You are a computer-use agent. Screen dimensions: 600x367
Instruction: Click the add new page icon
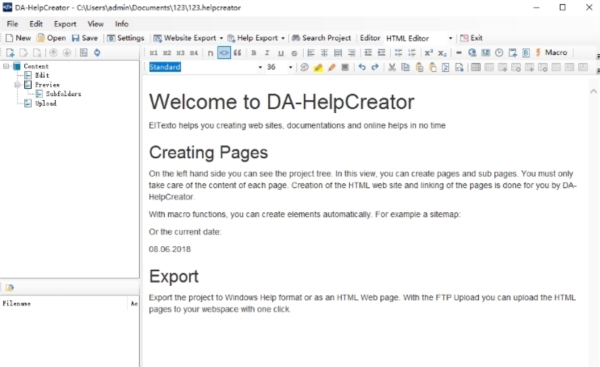pos(10,53)
